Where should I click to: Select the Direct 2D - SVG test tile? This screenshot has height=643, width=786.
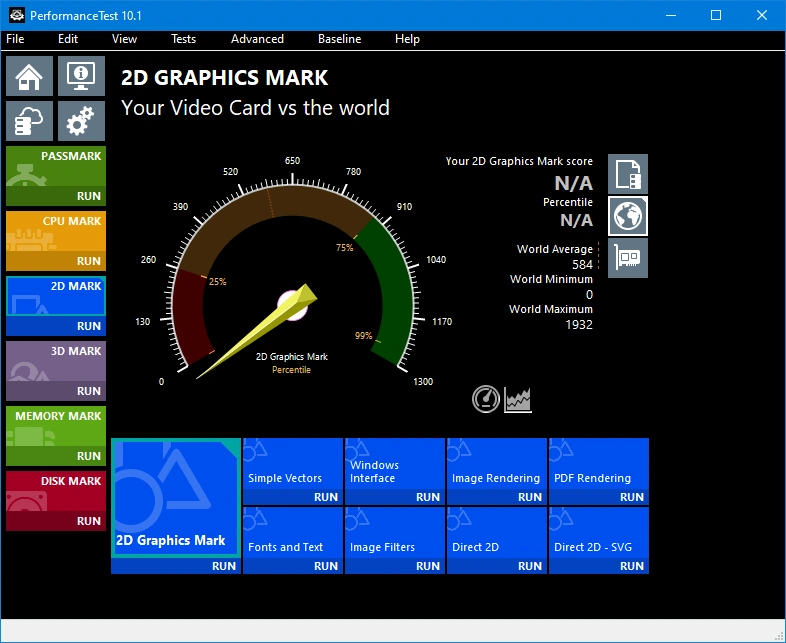click(x=599, y=533)
